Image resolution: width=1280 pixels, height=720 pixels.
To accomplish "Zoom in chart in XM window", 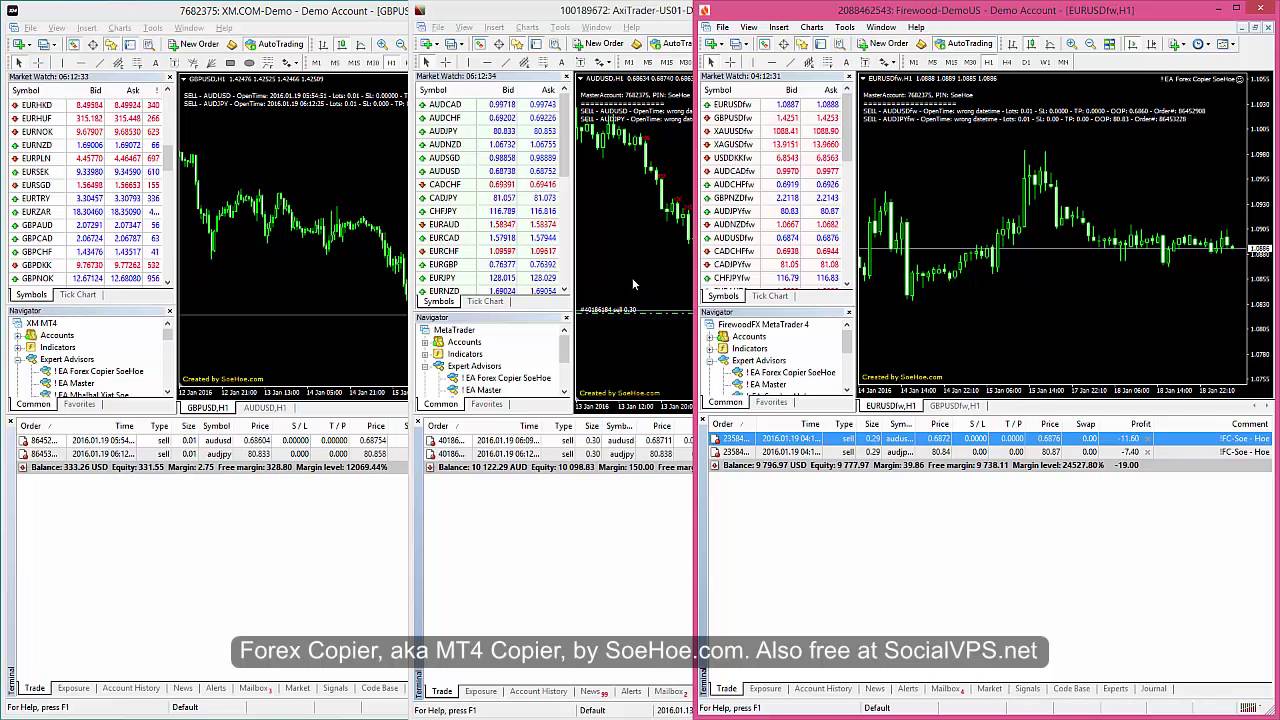I will 382,44.
